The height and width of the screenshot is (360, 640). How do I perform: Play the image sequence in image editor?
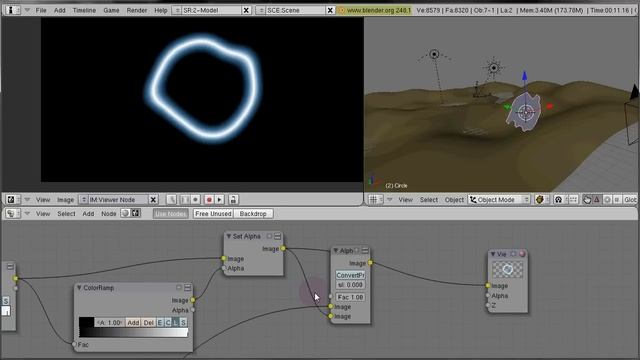click(x=220, y=200)
